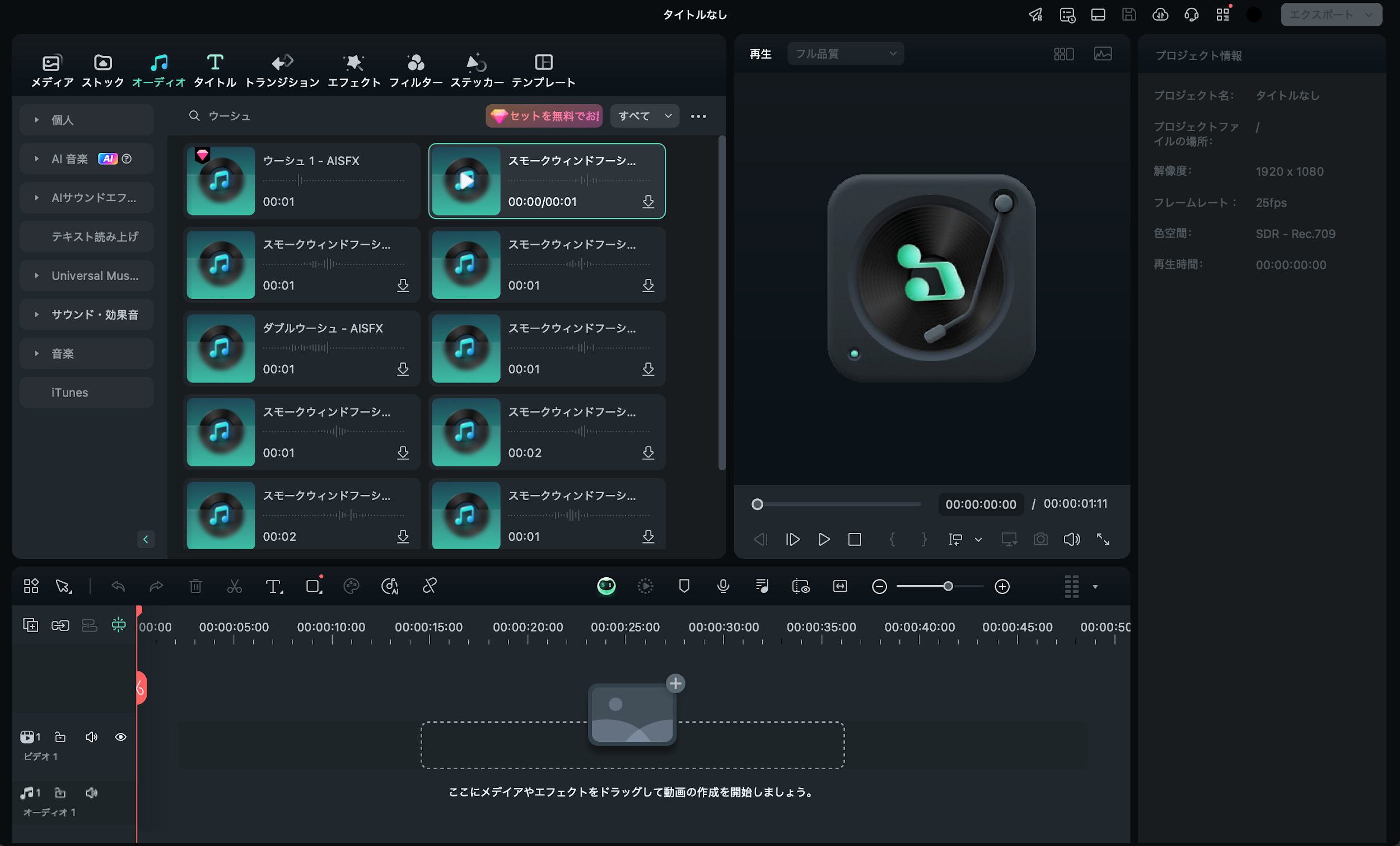The width and height of the screenshot is (1400, 846).
Task: Set mark-in point with left brace
Action: pos(892,539)
